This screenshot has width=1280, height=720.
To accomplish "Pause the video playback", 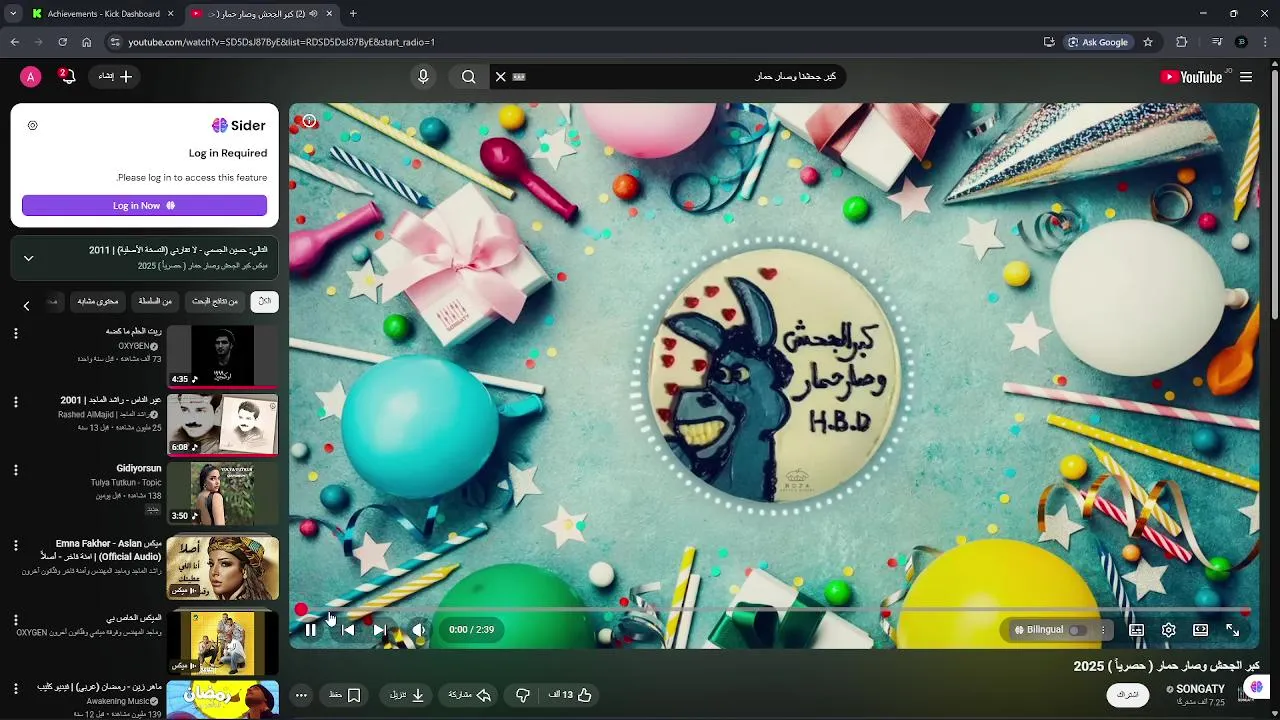I will [x=311, y=630].
